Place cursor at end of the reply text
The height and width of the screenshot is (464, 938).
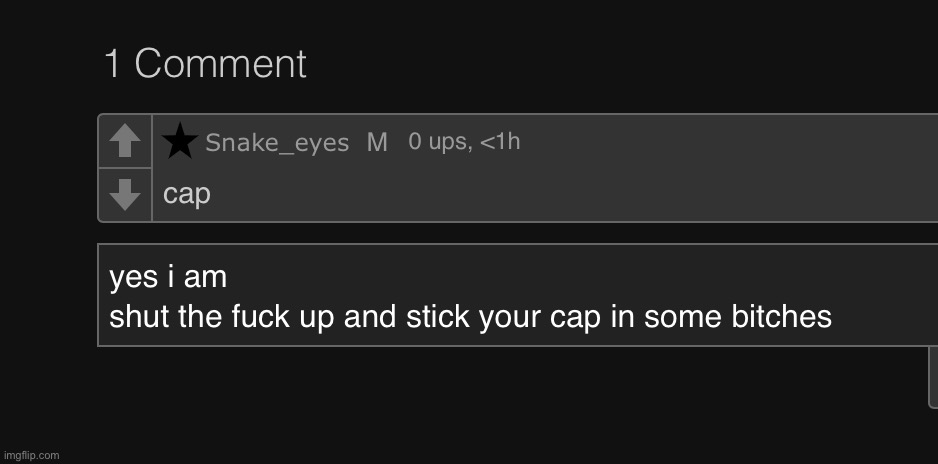[832, 318]
